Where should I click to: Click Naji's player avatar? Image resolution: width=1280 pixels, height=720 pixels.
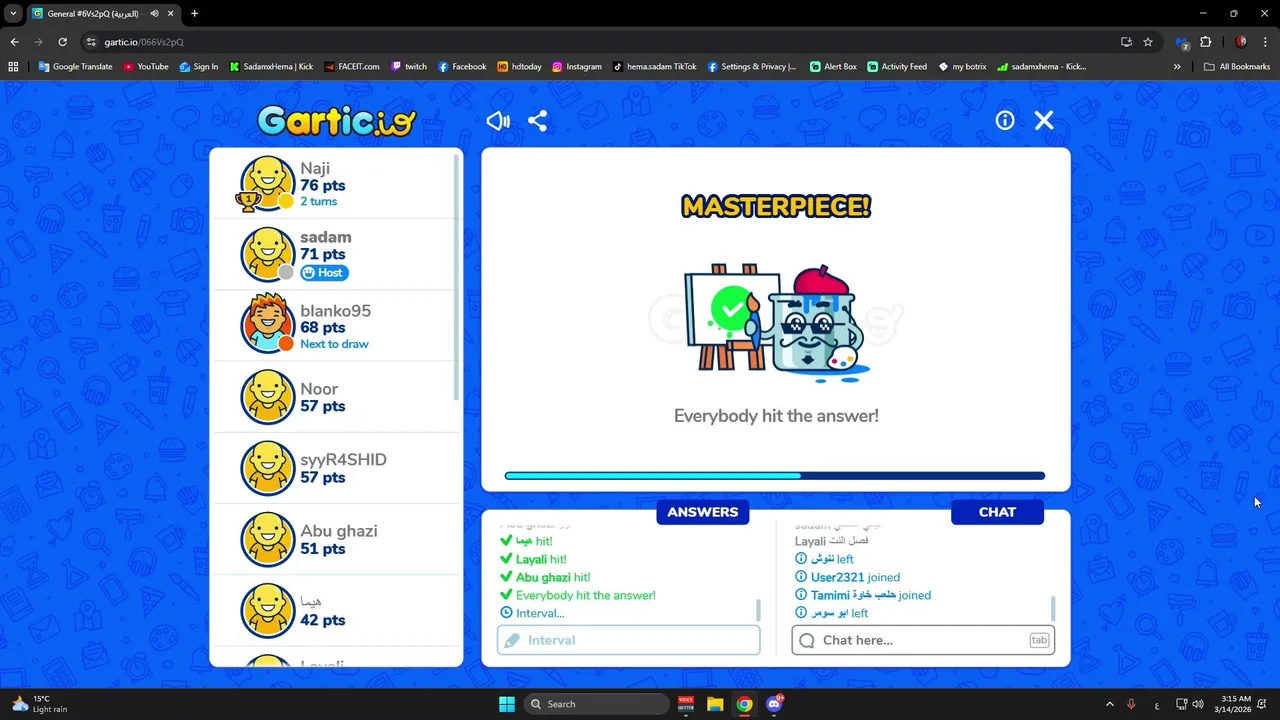(x=267, y=184)
